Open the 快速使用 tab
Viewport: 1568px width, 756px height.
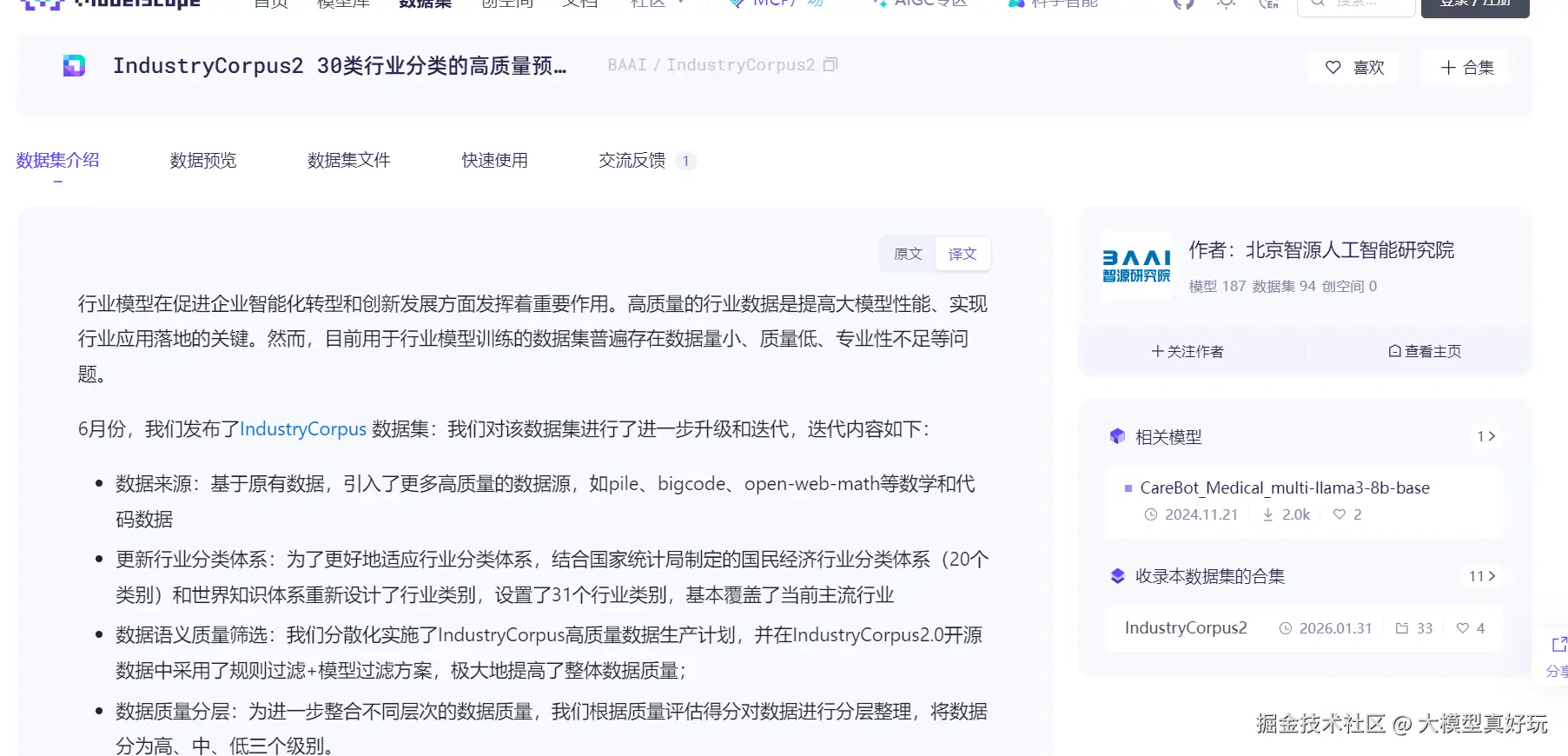[x=494, y=160]
